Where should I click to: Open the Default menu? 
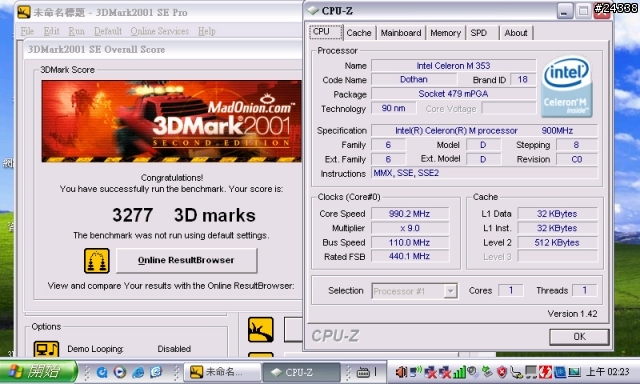click(x=108, y=31)
